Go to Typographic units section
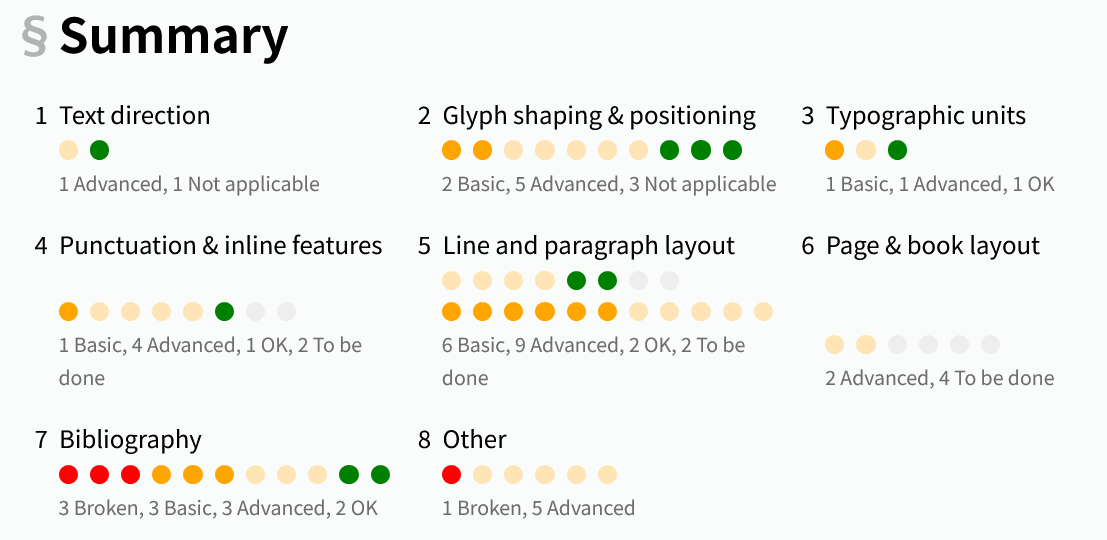Screen dimensions: 1107x540 [x=926, y=116]
